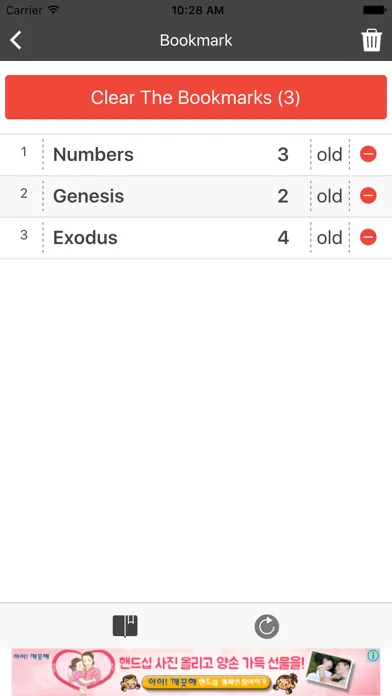Select chapter 2 of Genesis
The image size is (392, 696).
[283, 196]
